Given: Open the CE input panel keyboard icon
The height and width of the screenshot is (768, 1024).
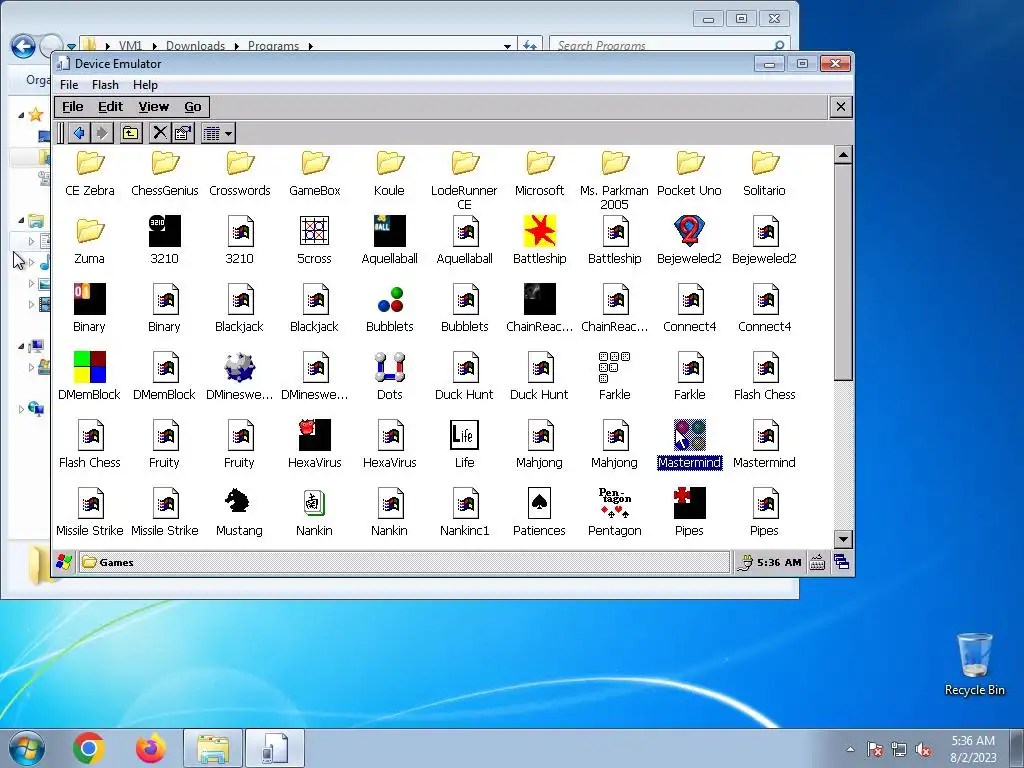Looking at the screenshot, I should click(x=817, y=562).
